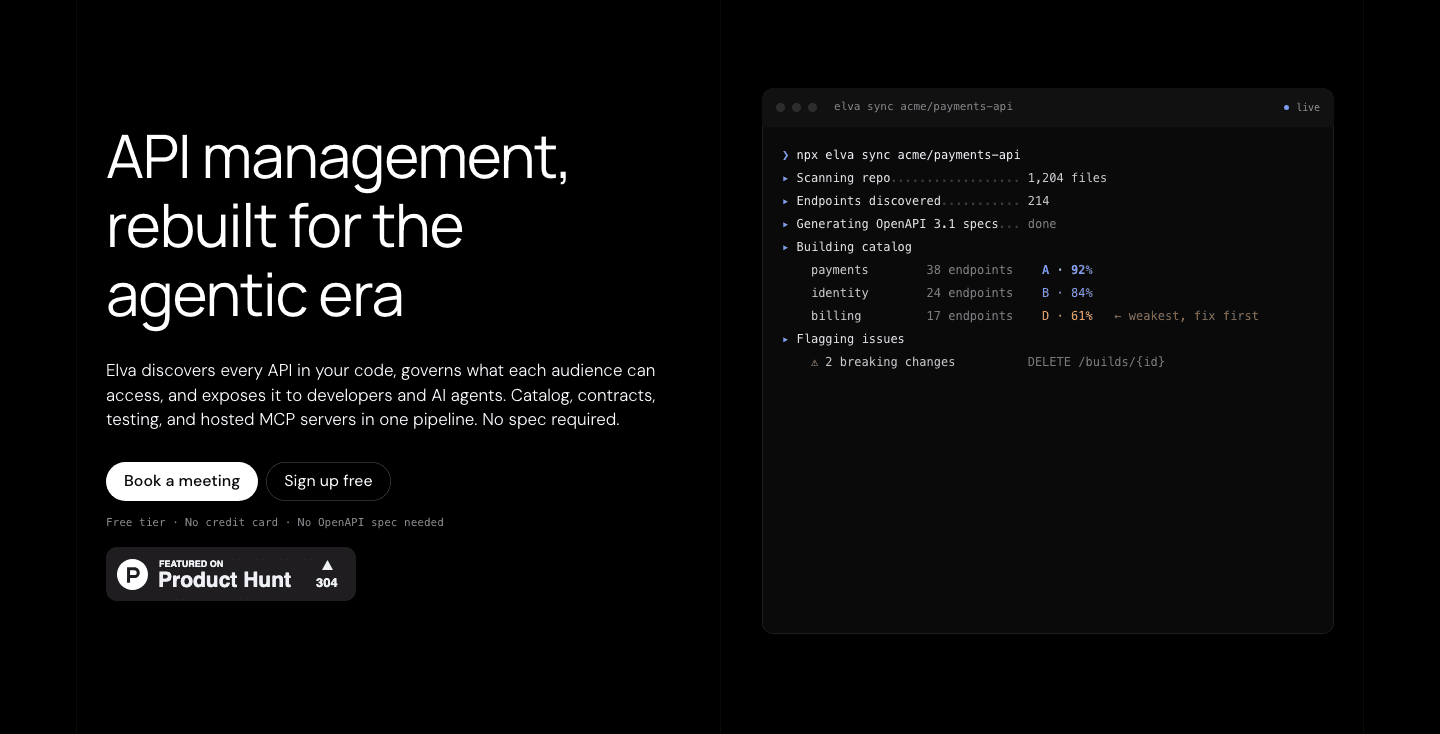The height and width of the screenshot is (734, 1440).
Task: Click the warning icon beside breaking changes
Action: [815, 362]
